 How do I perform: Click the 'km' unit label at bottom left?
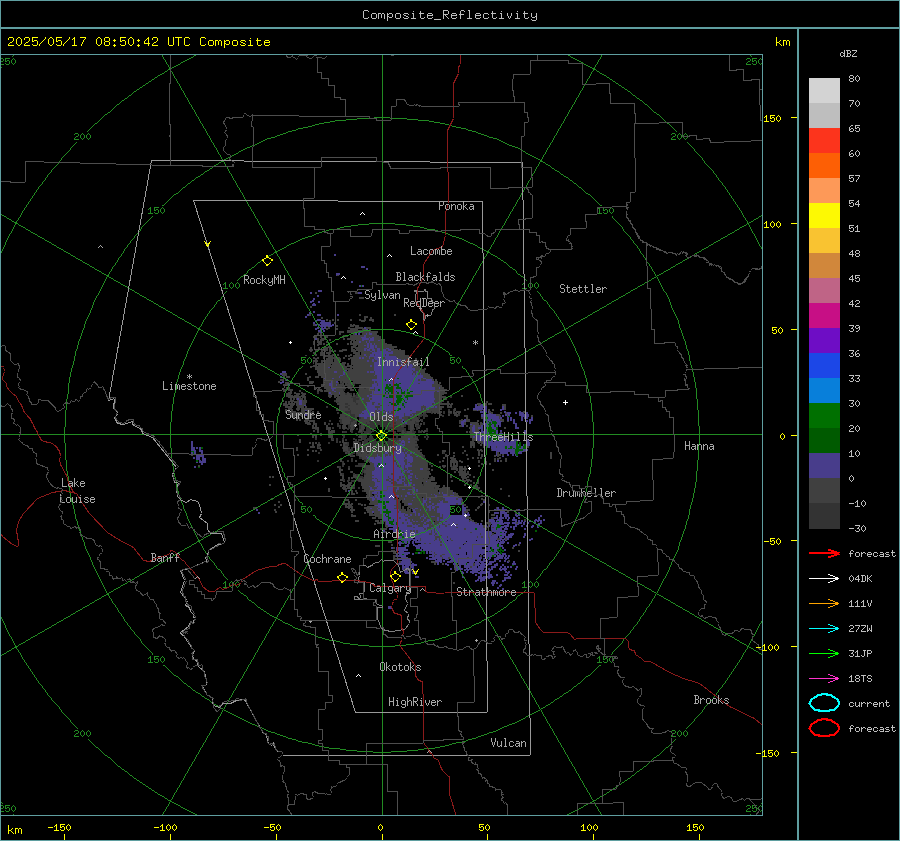14,830
